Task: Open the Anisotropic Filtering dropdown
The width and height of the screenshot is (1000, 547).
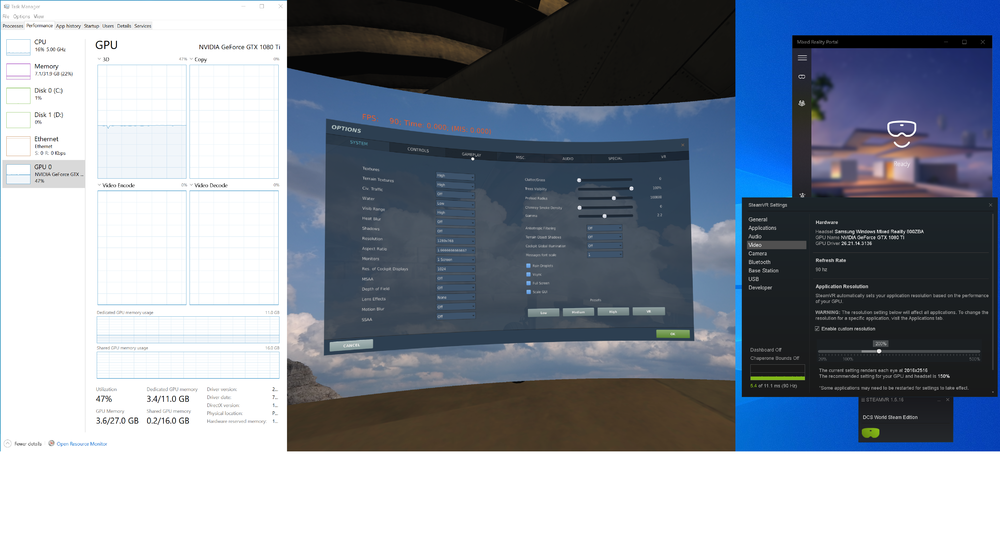Action: [x=604, y=228]
